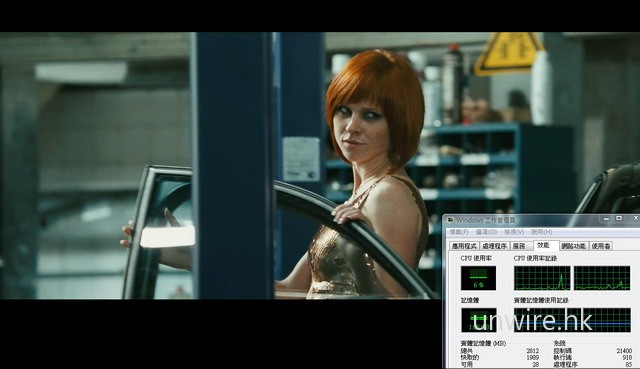Click the CPU 使用率 label
This screenshot has height=369, width=640.
[476, 258]
